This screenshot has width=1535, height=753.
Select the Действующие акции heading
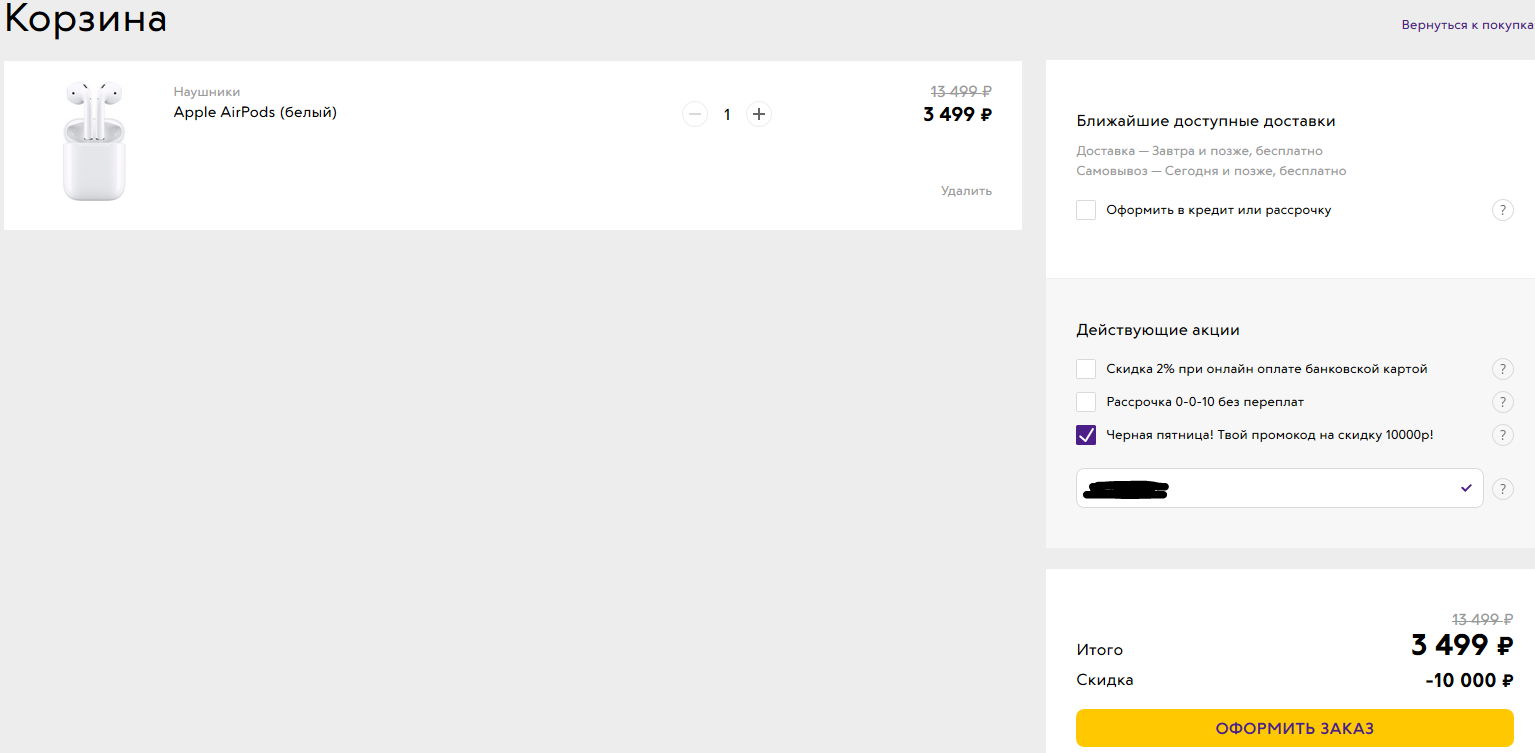pos(1158,330)
